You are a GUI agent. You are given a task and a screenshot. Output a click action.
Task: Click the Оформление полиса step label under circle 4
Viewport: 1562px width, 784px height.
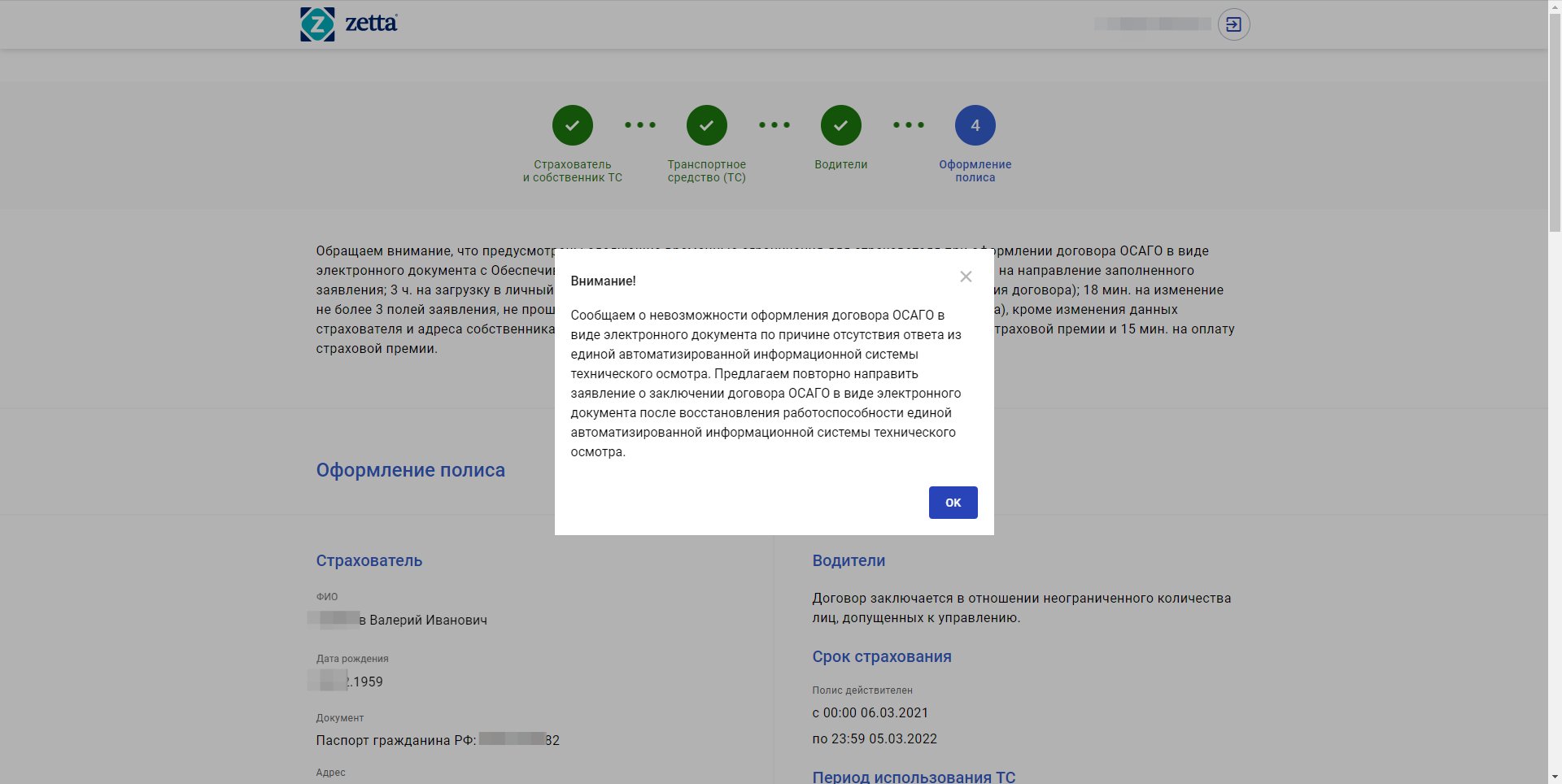[x=975, y=171]
